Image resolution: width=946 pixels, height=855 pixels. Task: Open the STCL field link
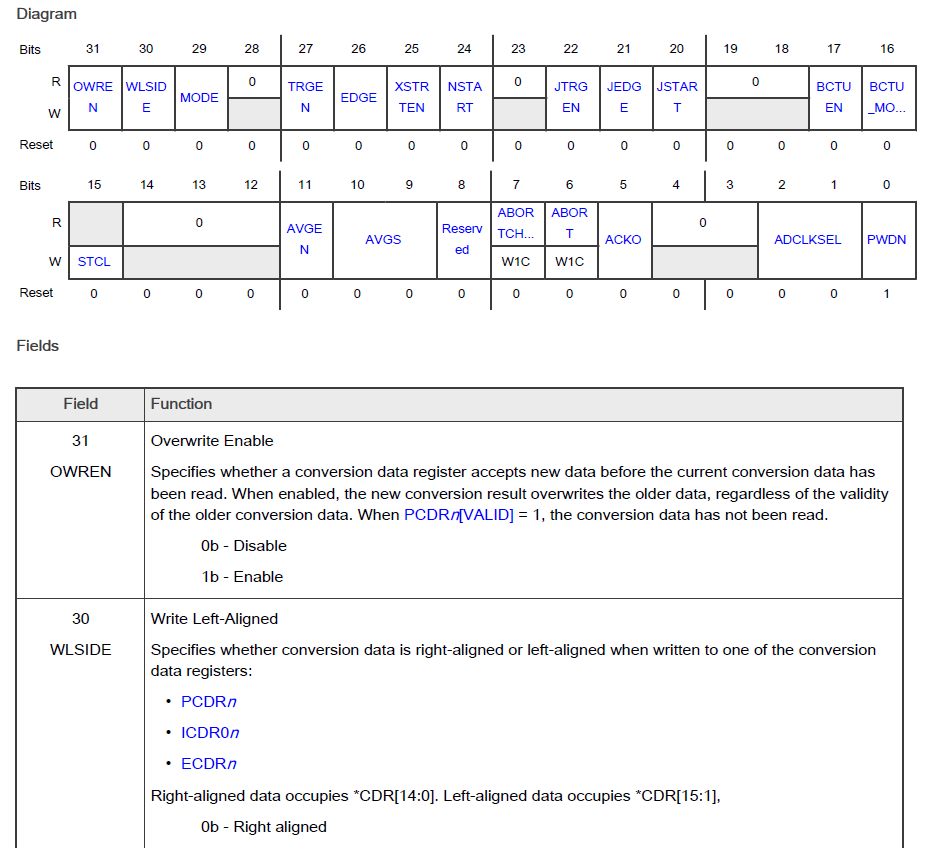click(x=94, y=262)
